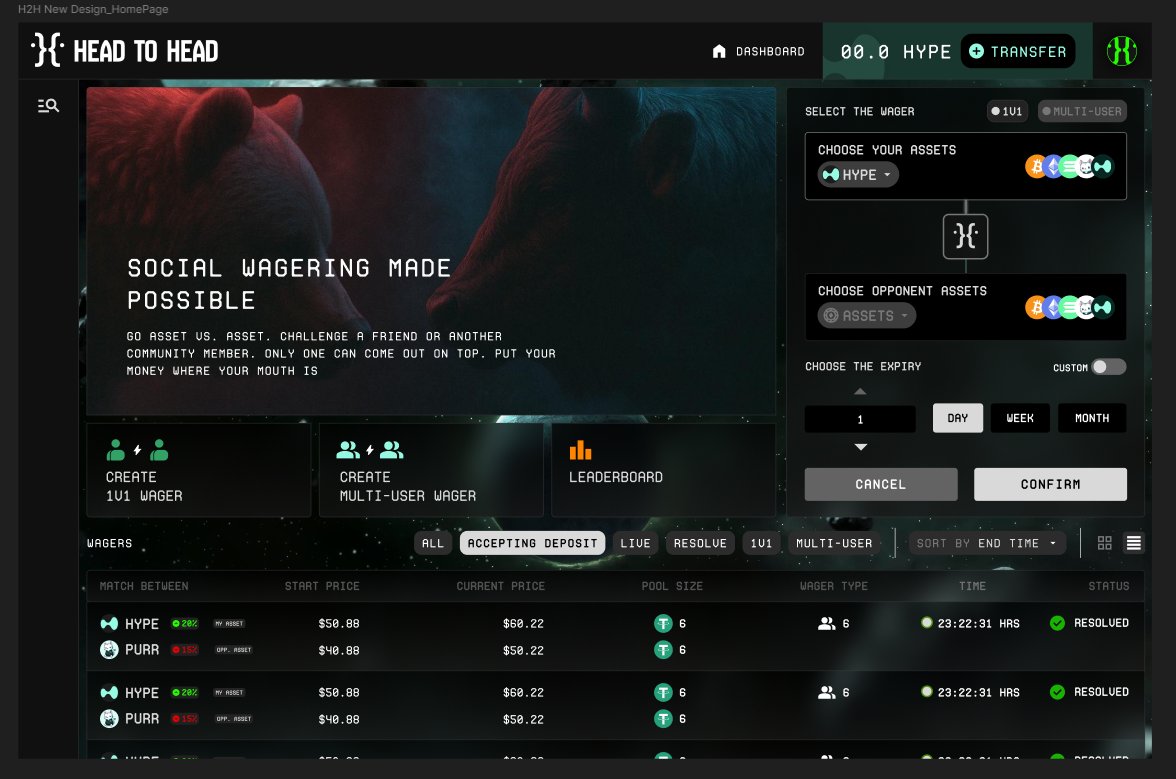Switch to the LIVE wagers filter tab
Image resolution: width=1176 pixels, height=779 pixels.
pos(635,543)
